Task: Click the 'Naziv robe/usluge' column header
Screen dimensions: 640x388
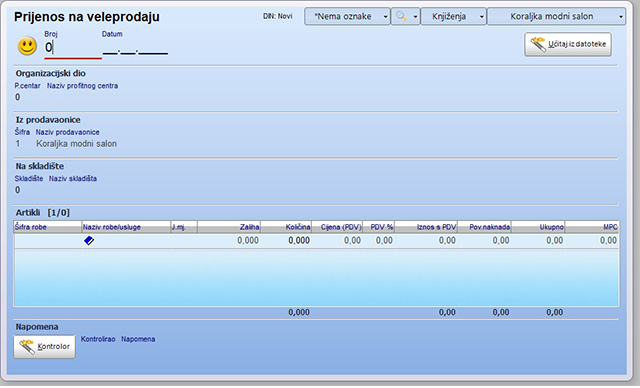Action: [126, 227]
